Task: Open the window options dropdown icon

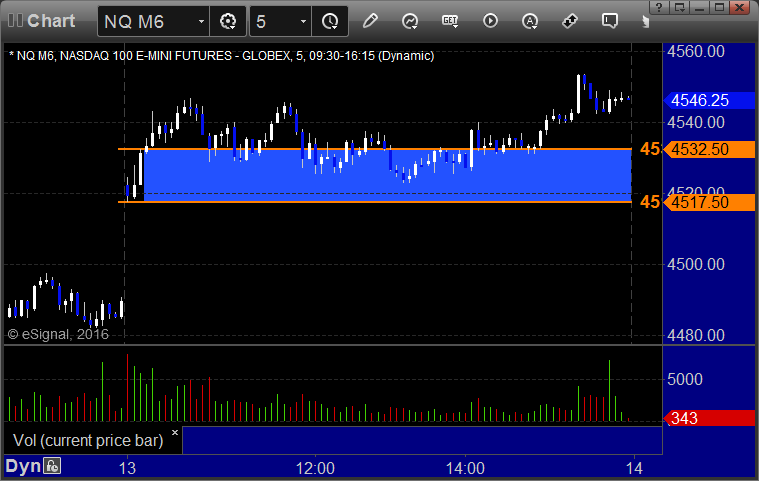Action: 680,7
